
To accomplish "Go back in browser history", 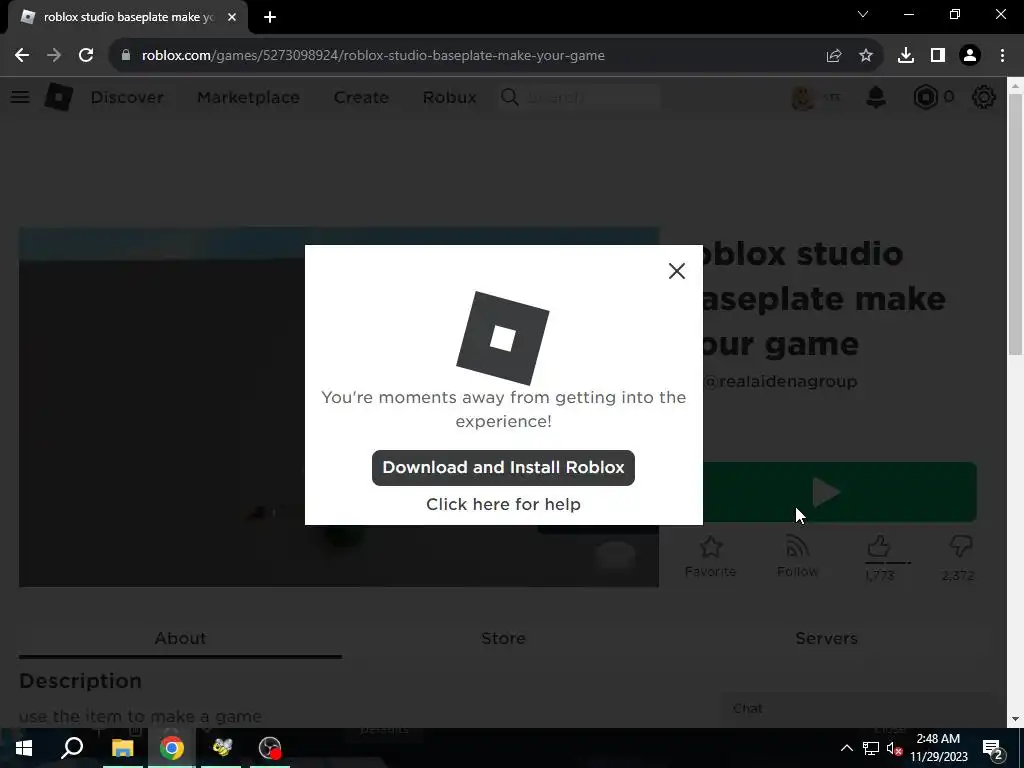I will (22, 56).
